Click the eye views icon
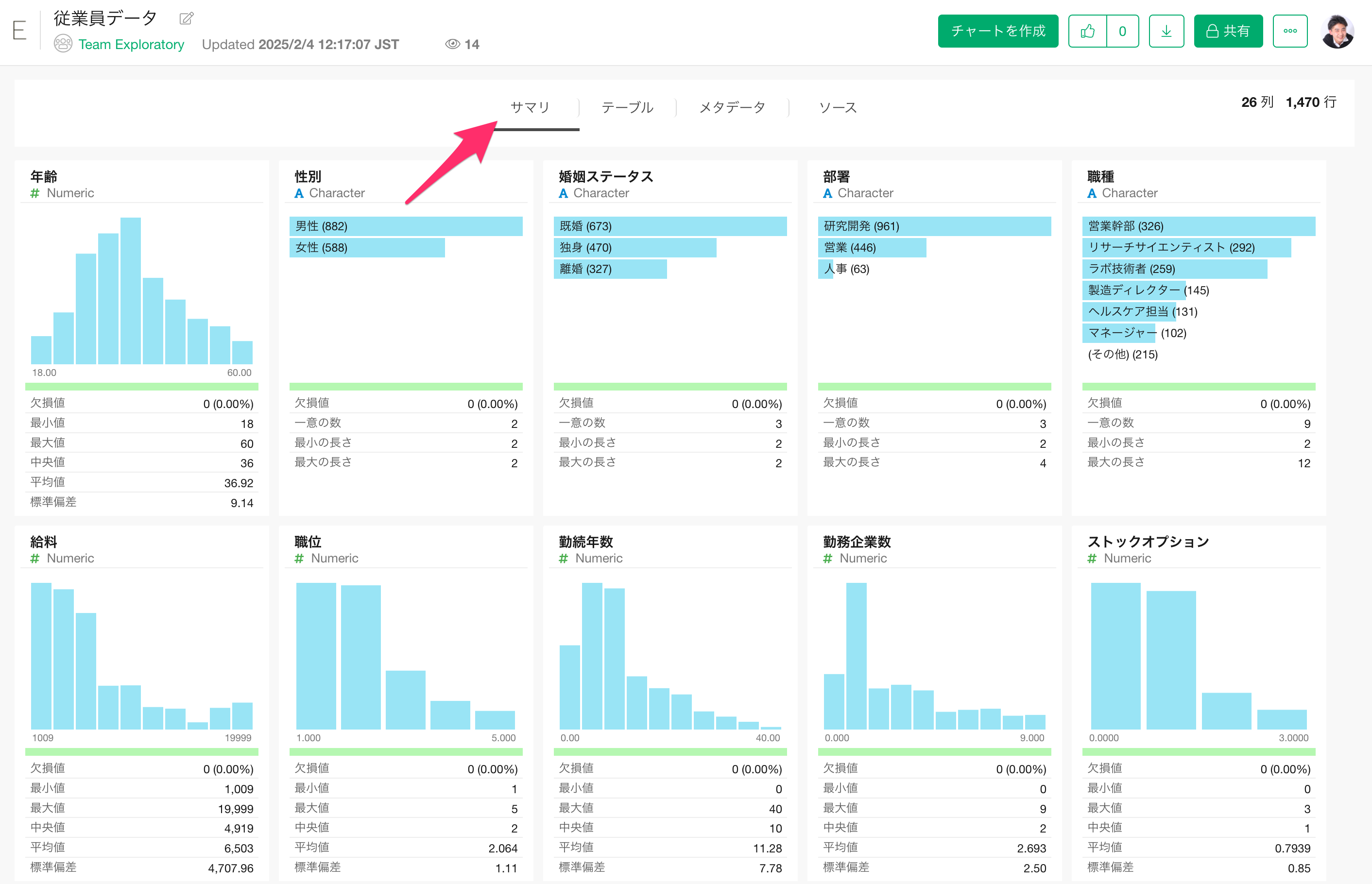 tap(452, 44)
